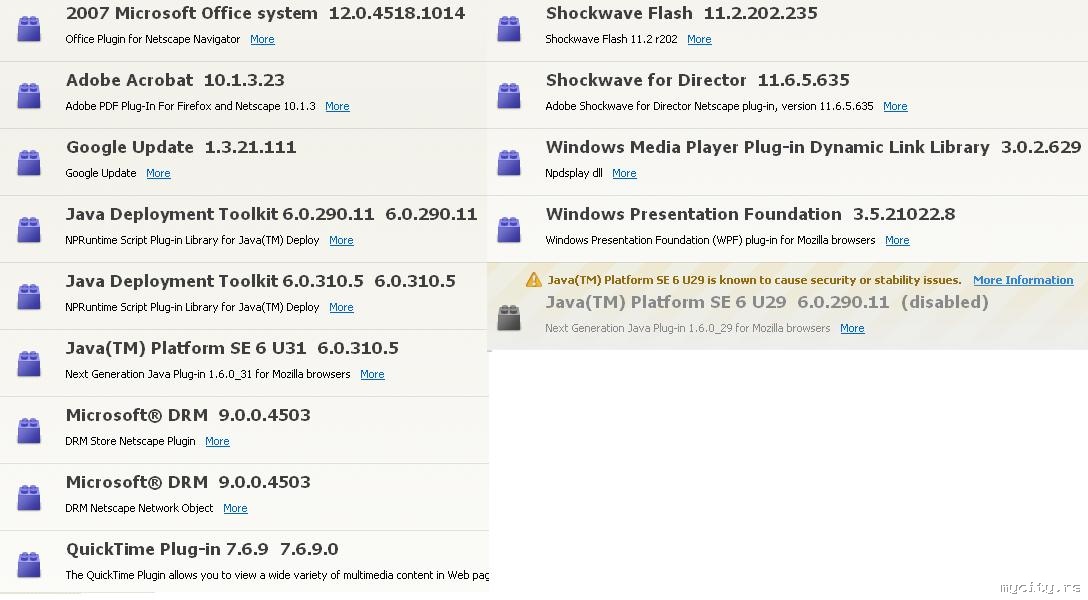Select the Microsoft DRM title above DRM Netscape Network Object
Image resolution: width=1088 pixels, height=600 pixels.
pos(188,482)
